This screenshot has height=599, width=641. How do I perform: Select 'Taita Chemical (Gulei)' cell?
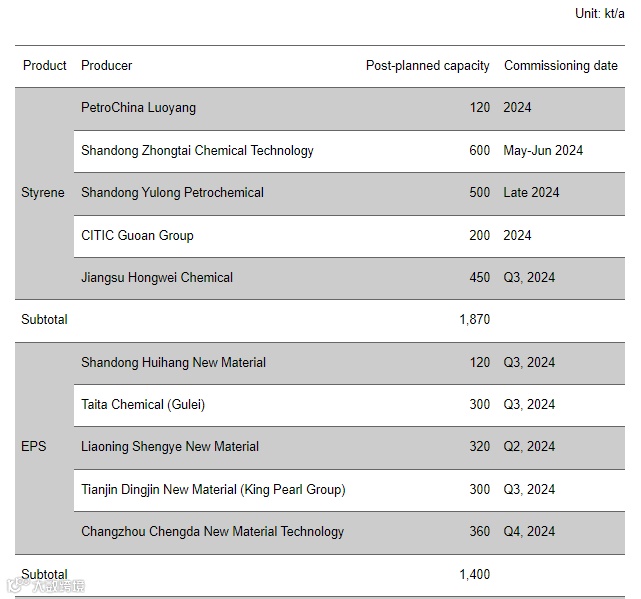click(x=143, y=405)
